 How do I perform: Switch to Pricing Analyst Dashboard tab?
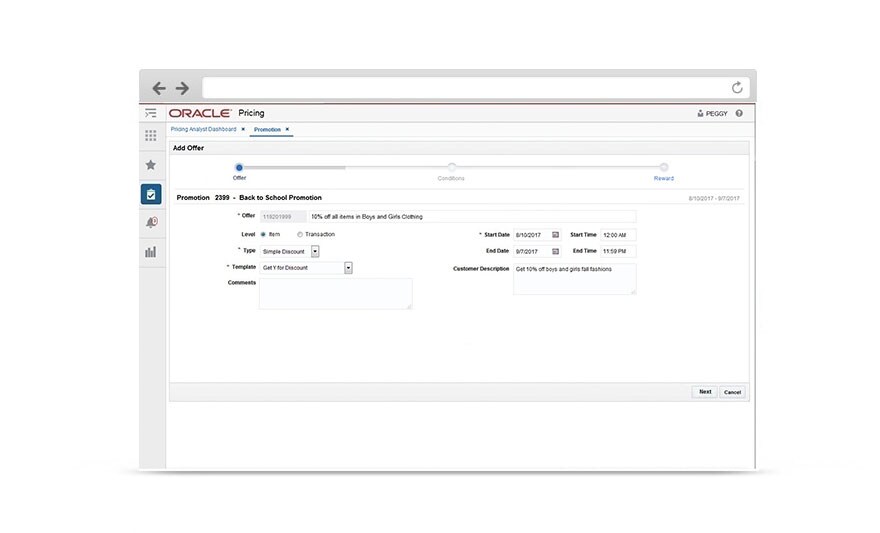point(203,129)
